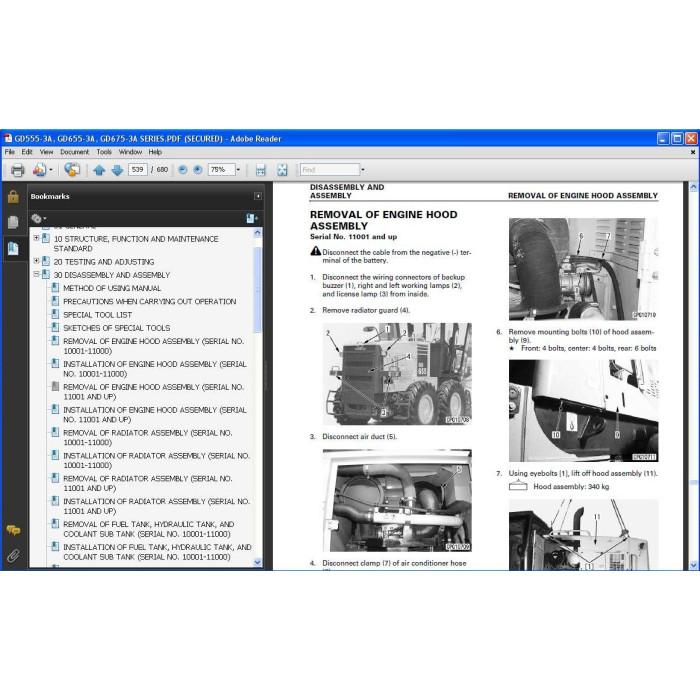Go to previous page with up arrow
Viewport: 700px width, 700px height.
(99, 170)
